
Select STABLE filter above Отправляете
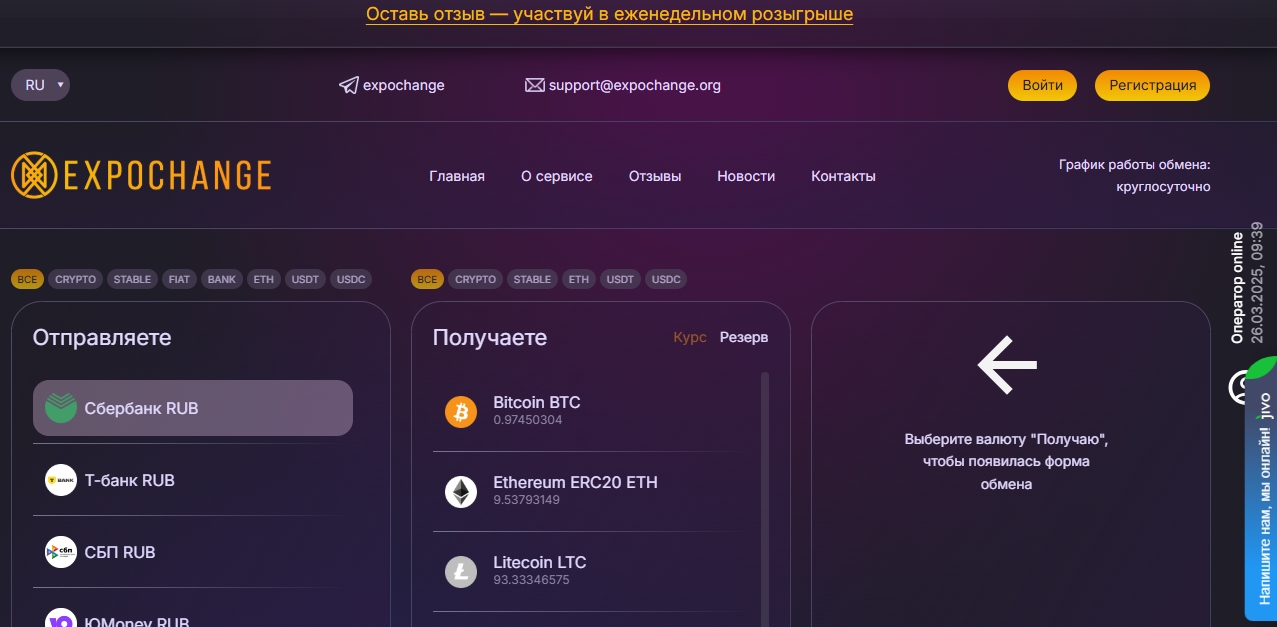pyautogui.click(x=132, y=279)
